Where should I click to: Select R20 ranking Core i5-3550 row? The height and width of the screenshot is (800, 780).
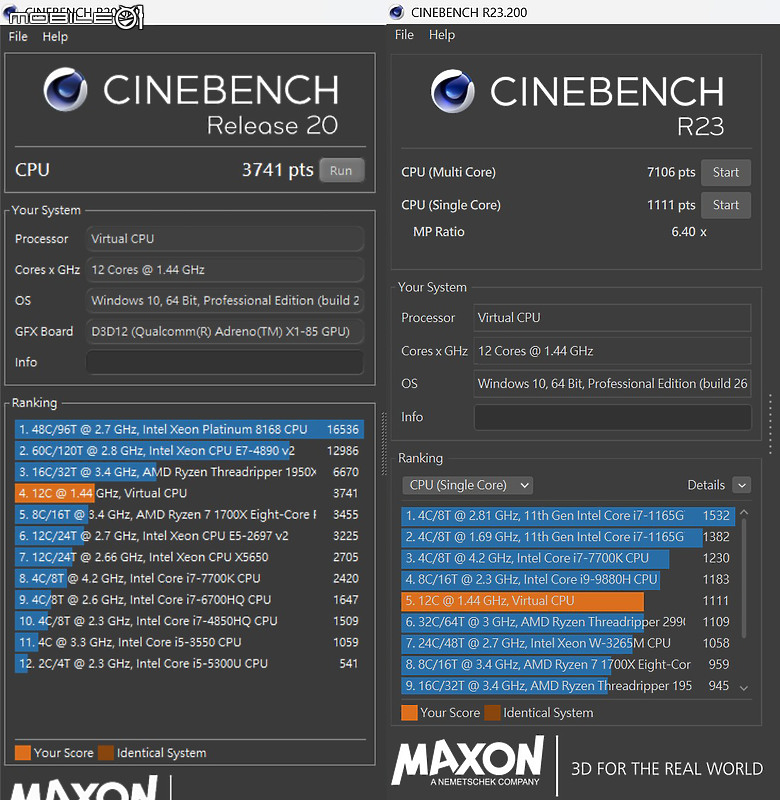pyautogui.click(x=189, y=642)
